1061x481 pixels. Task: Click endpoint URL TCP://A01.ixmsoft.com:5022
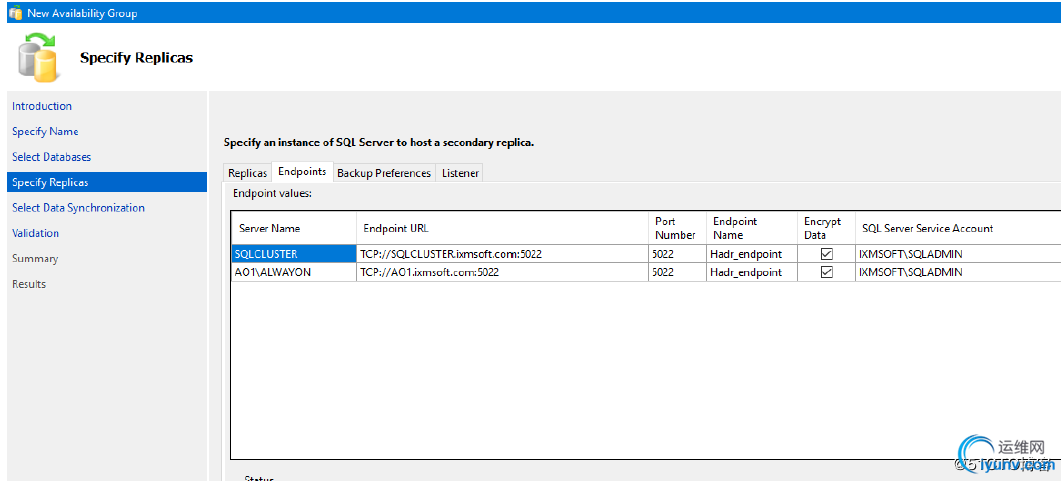[x=502, y=272]
